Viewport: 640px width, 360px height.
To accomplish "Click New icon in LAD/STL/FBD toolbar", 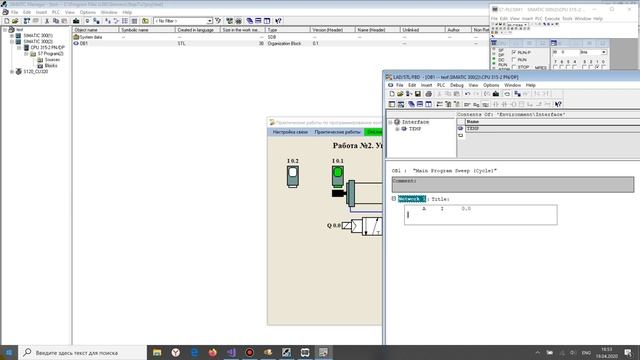I will 392,94.
